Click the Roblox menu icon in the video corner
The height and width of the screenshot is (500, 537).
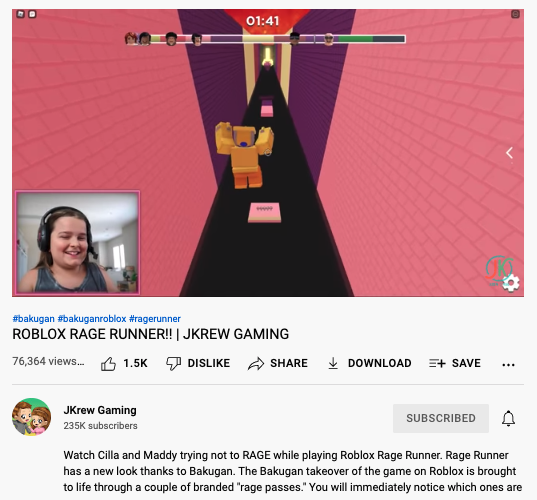coord(21,14)
